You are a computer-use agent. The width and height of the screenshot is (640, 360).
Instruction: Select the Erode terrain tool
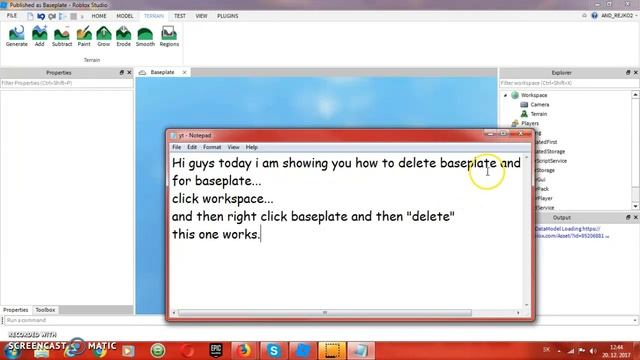pos(123,36)
